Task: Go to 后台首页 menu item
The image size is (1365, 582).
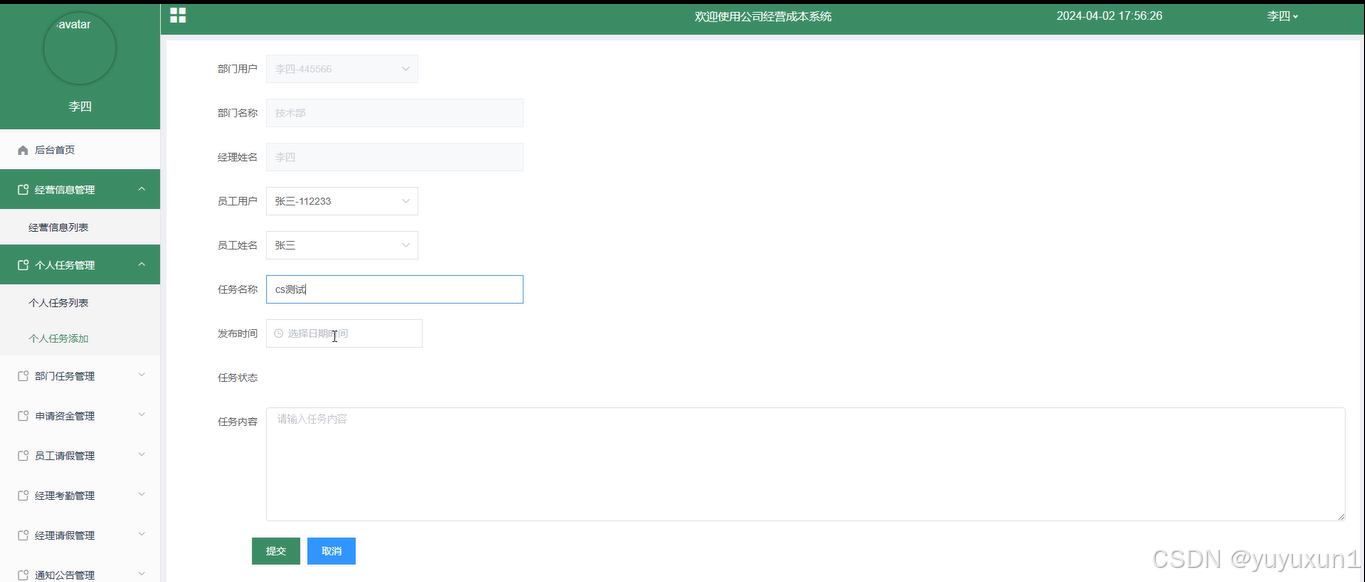Action: coord(80,150)
